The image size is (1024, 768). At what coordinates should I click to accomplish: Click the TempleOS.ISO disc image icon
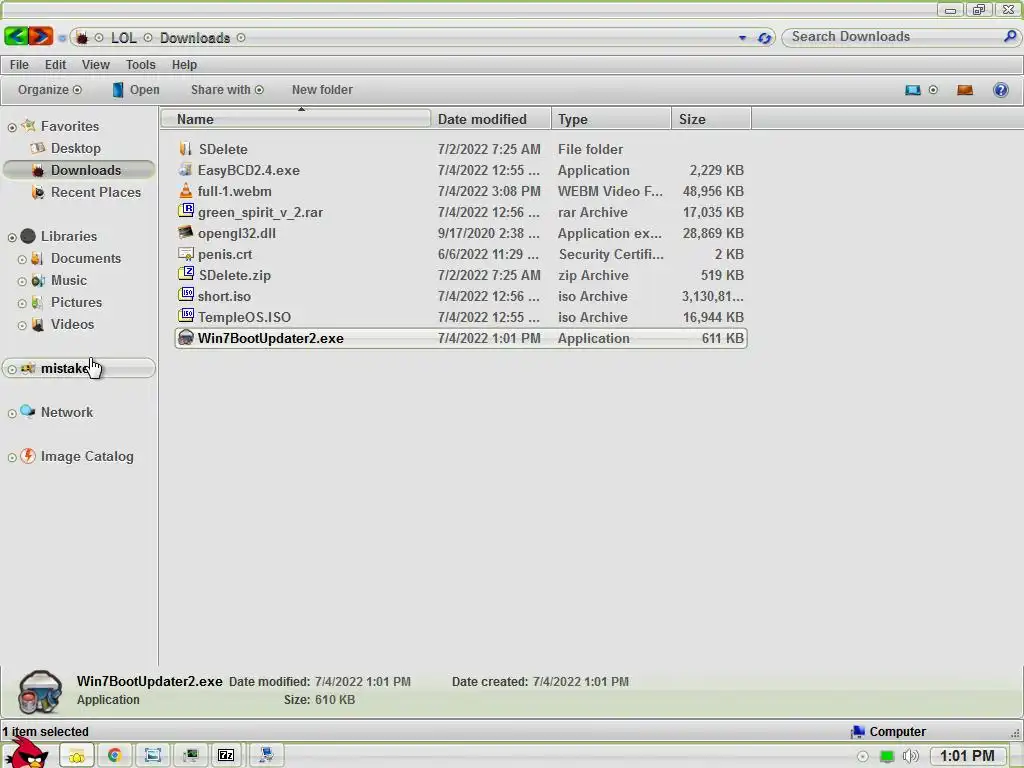(186, 315)
